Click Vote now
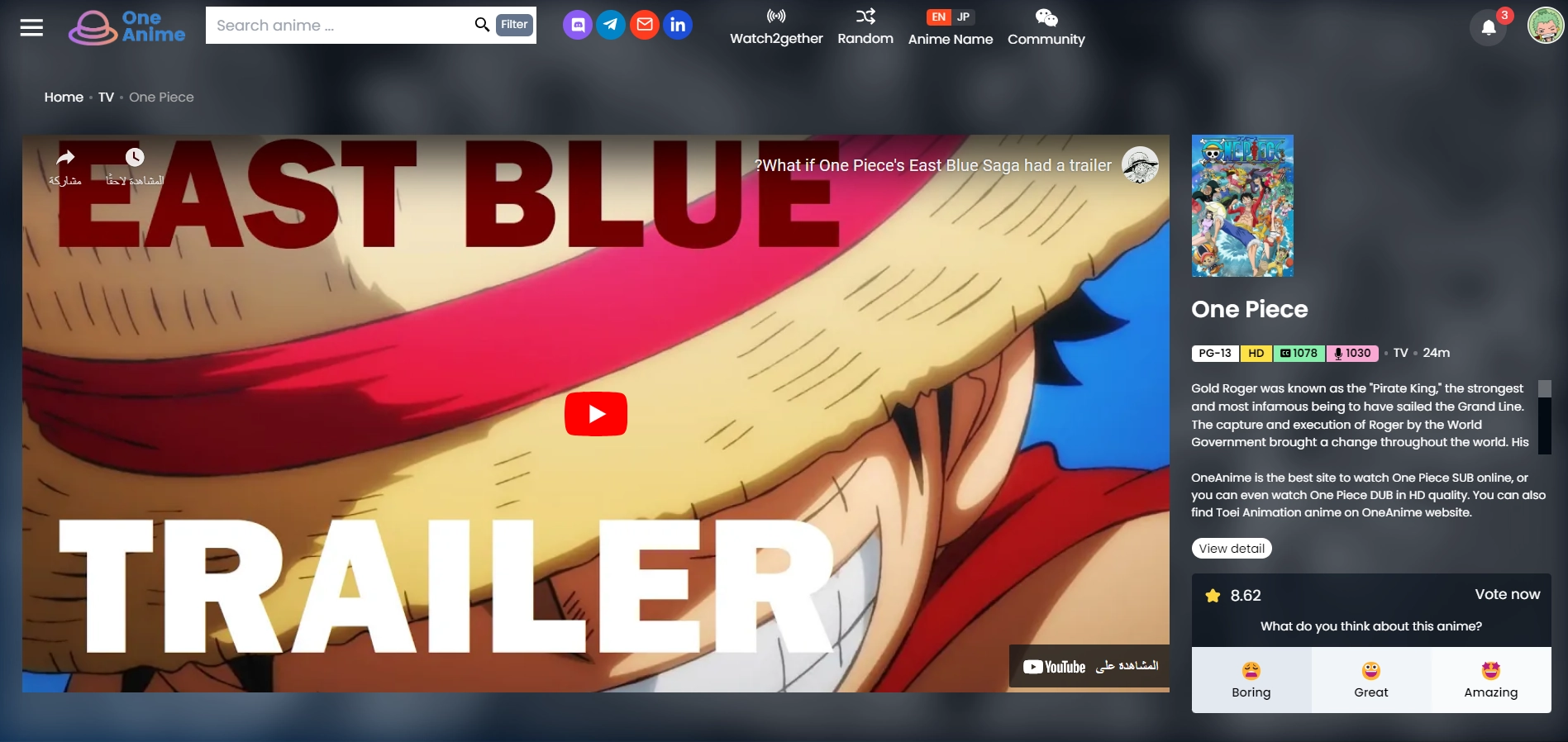 coord(1508,594)
